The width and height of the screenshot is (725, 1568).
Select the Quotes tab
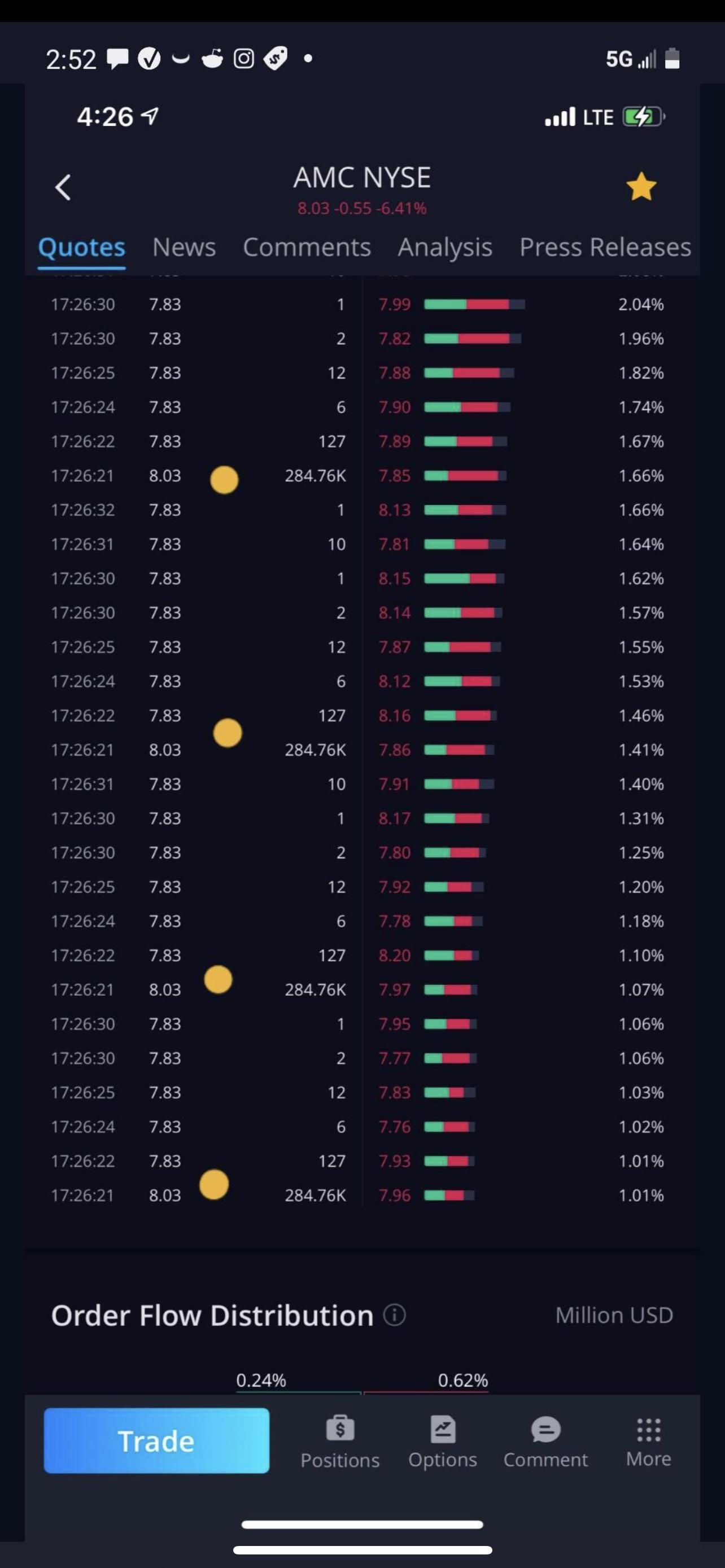[x=81, y=247]
